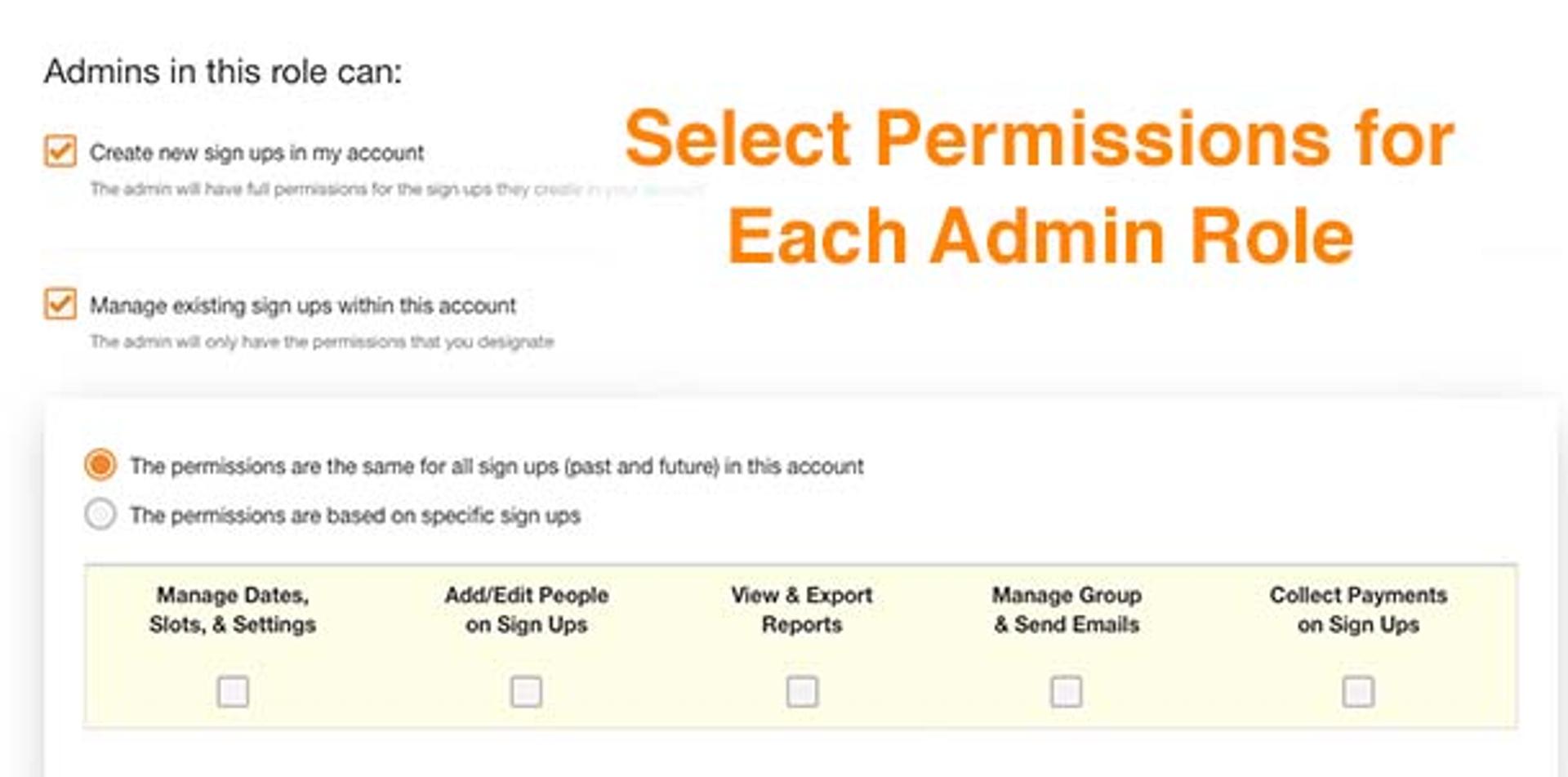The height and width of the screenshot is (777, 1568).
Task: Uncheck Manage existing sign ups within this account
Action: pos(60,304)
